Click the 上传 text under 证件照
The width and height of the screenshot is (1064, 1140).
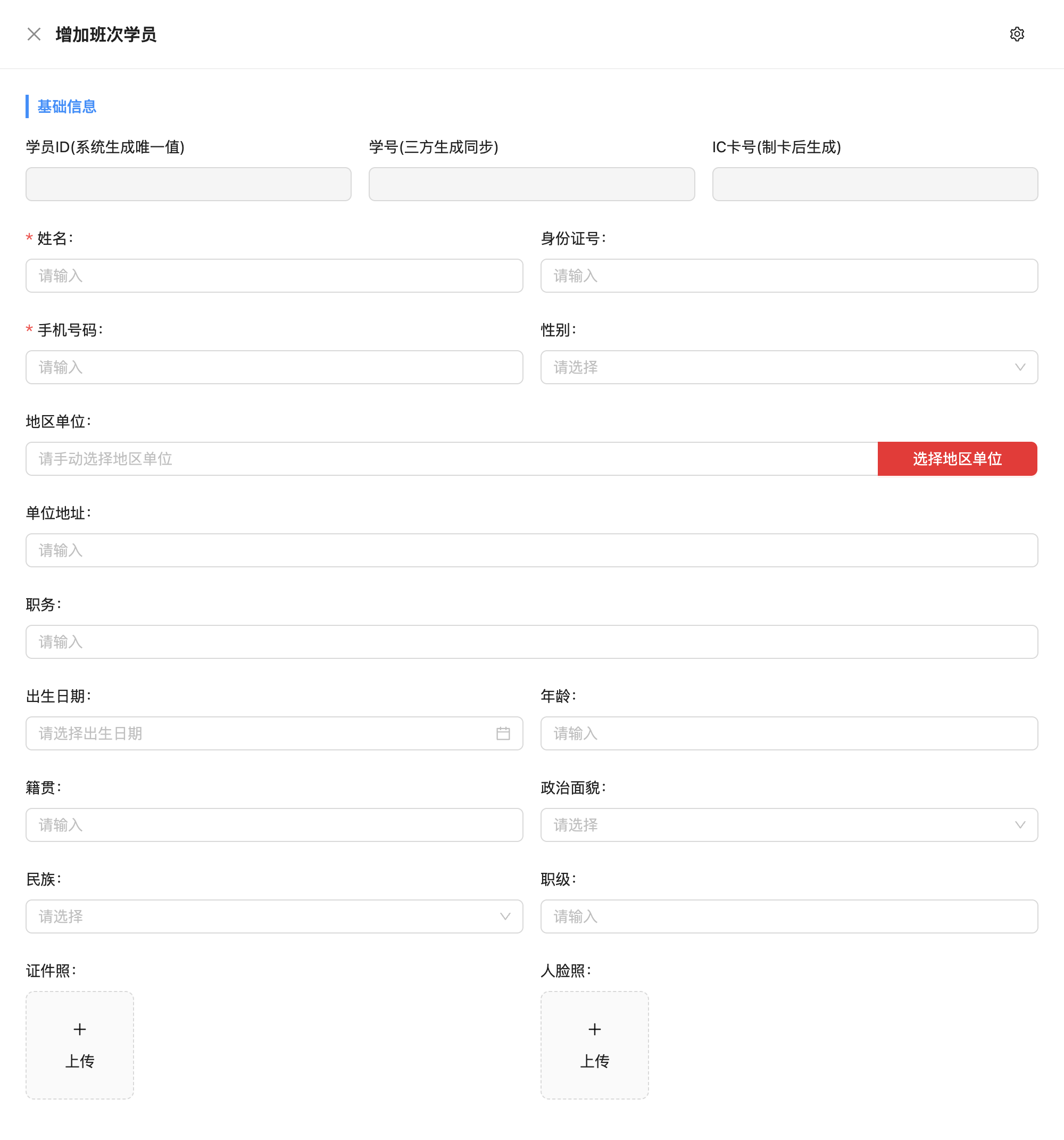point(80,1061)
